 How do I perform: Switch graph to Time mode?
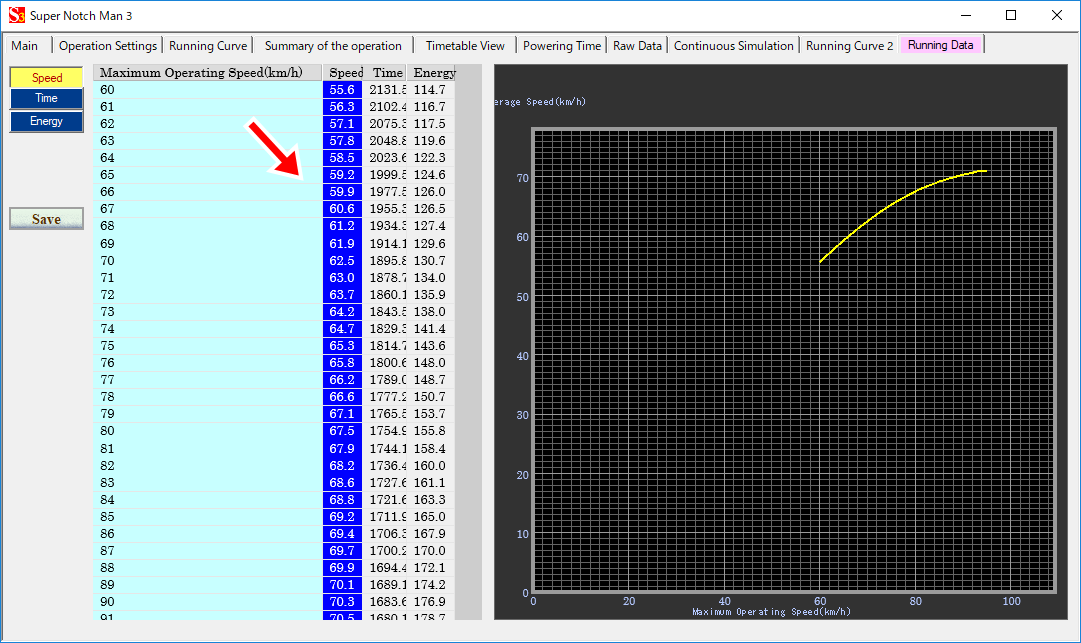point(47,98)
